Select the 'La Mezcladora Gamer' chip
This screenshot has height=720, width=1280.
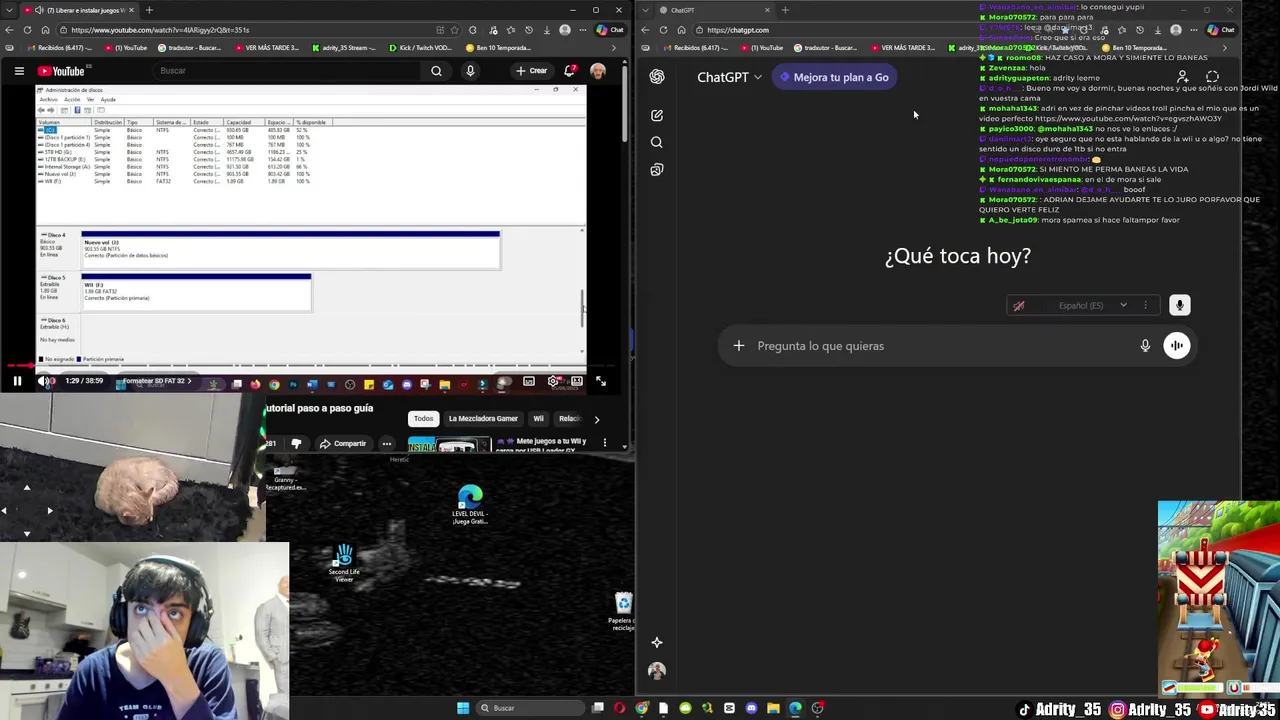coord(483,419)
